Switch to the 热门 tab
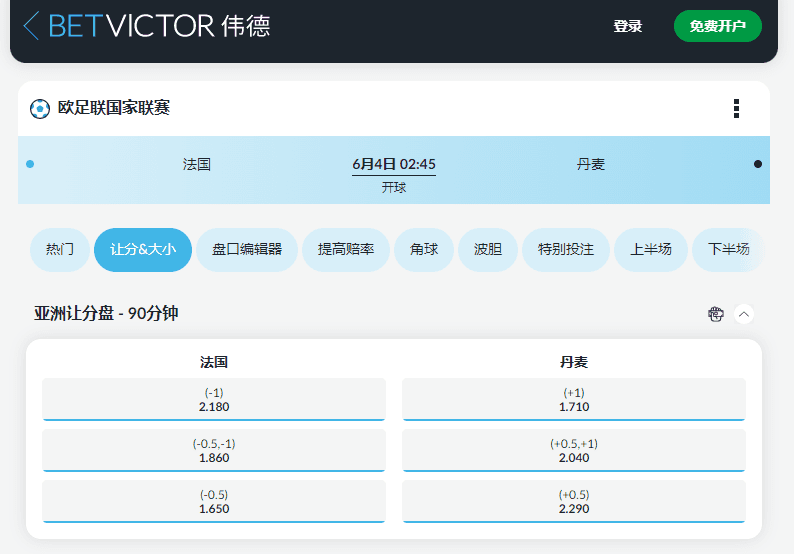The image size is (794, 554). (60, 250)
